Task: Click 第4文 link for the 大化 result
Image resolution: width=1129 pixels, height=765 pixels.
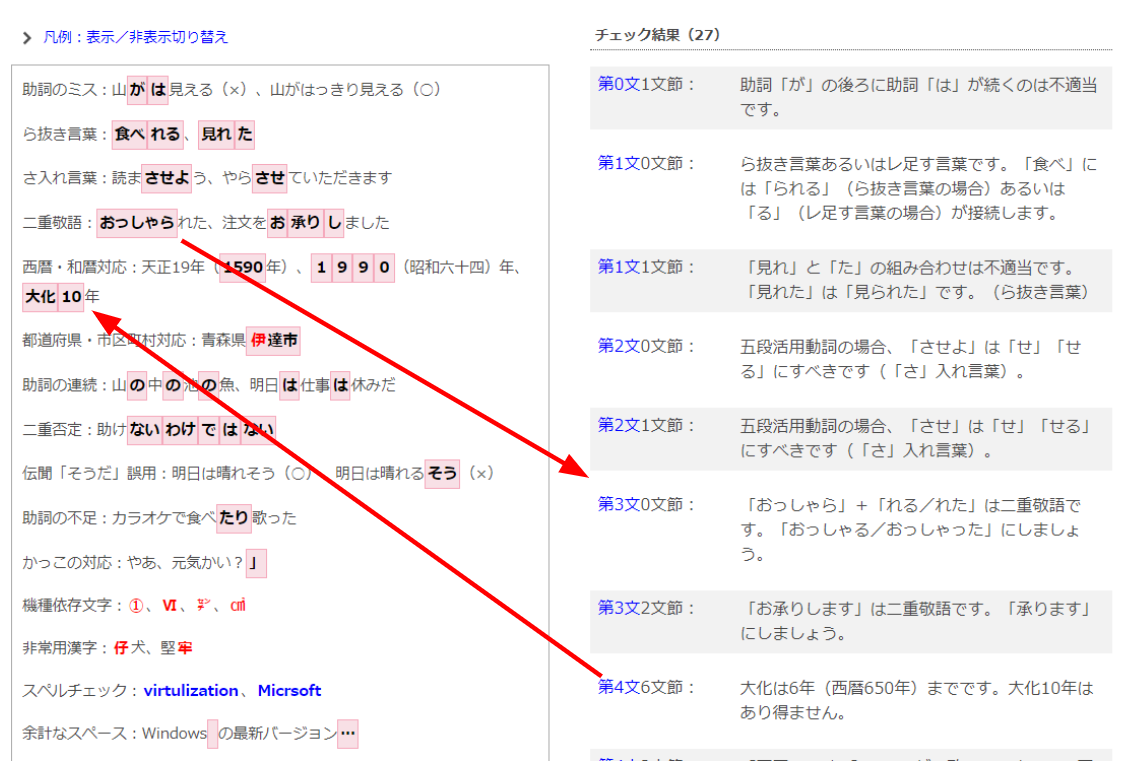Action: pyautogui.click(x=618, y=687)
